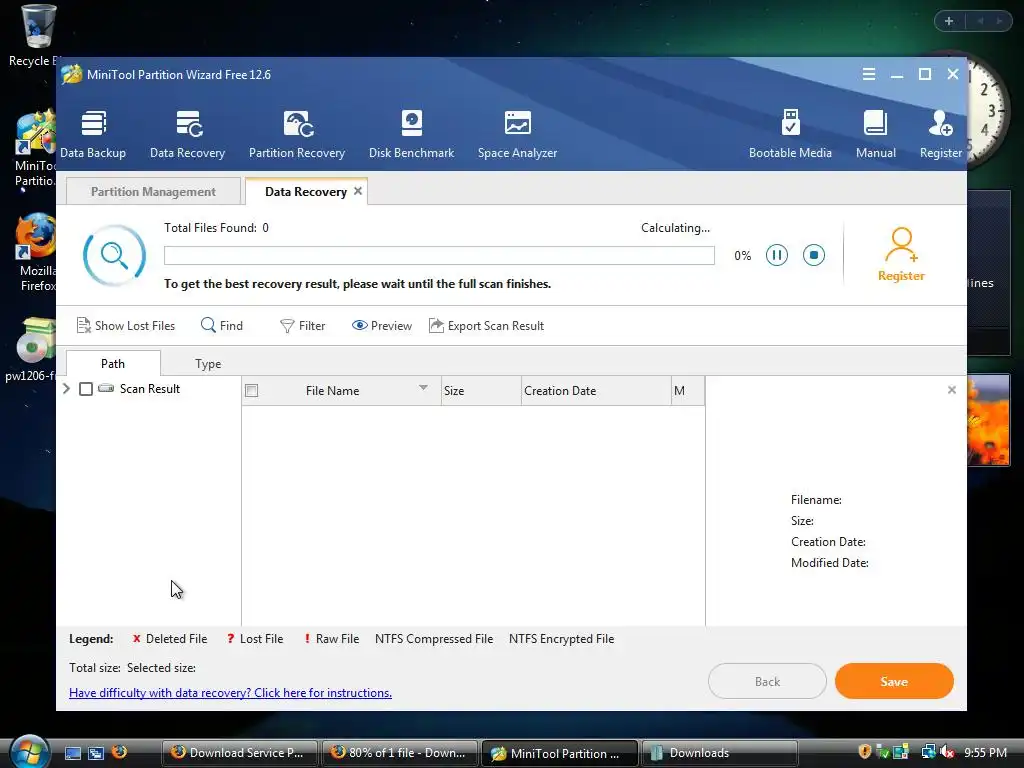Sort by Creation Date column
Viewport: 1024px width, 768px height.
596,391
